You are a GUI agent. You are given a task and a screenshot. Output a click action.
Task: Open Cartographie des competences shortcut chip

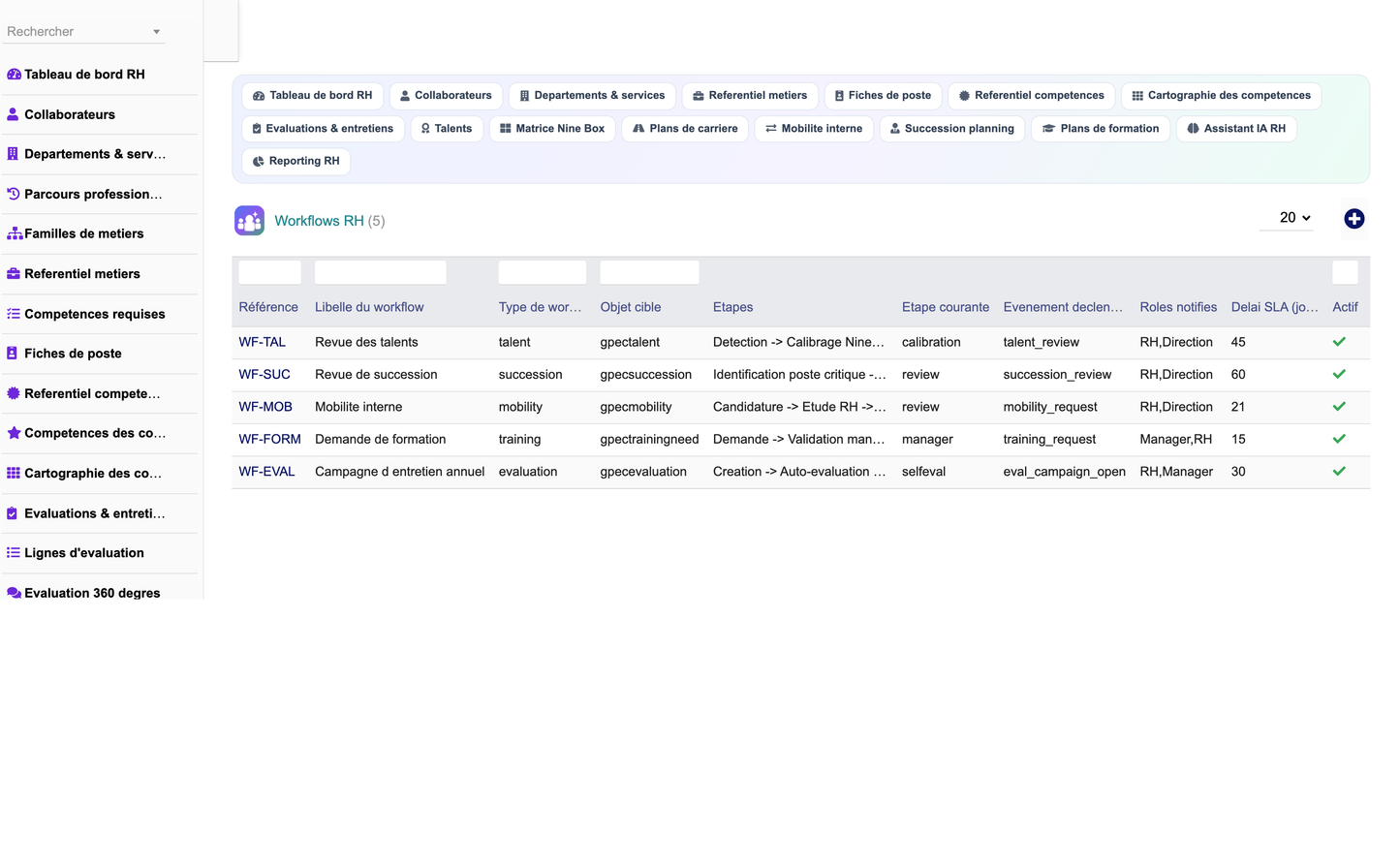1222,96
